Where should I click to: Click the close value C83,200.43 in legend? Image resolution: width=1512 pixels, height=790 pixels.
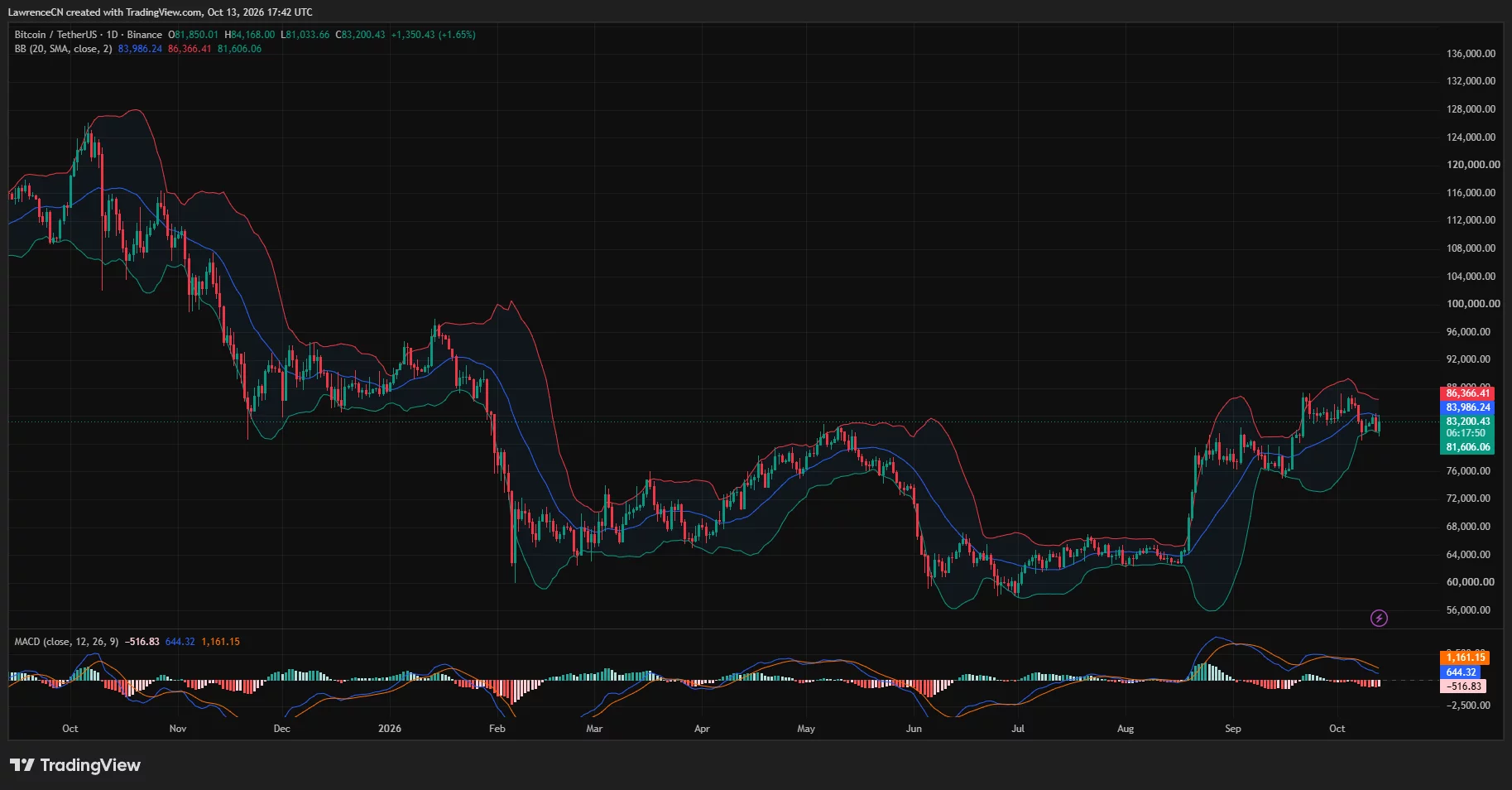click(361, 35)
